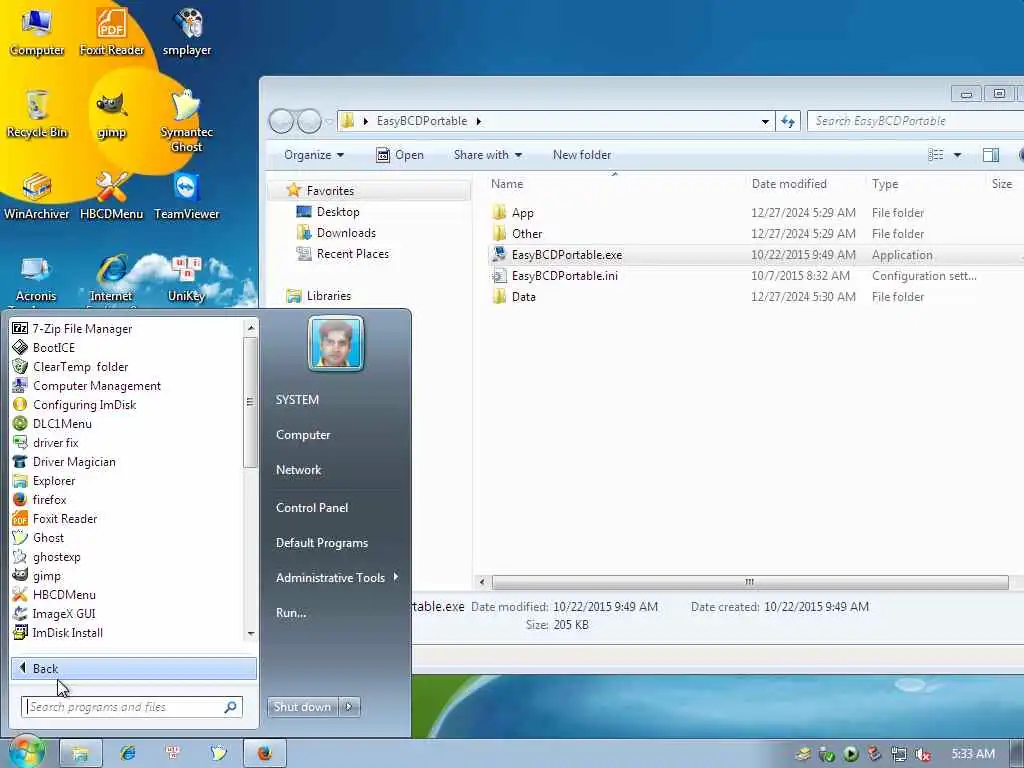
Task: Select Libraries in the navigation pane
Action: [x=328, y=296]
